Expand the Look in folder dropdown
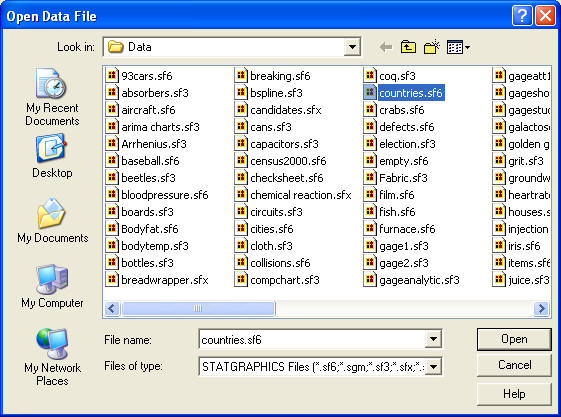 coord(352,47)
